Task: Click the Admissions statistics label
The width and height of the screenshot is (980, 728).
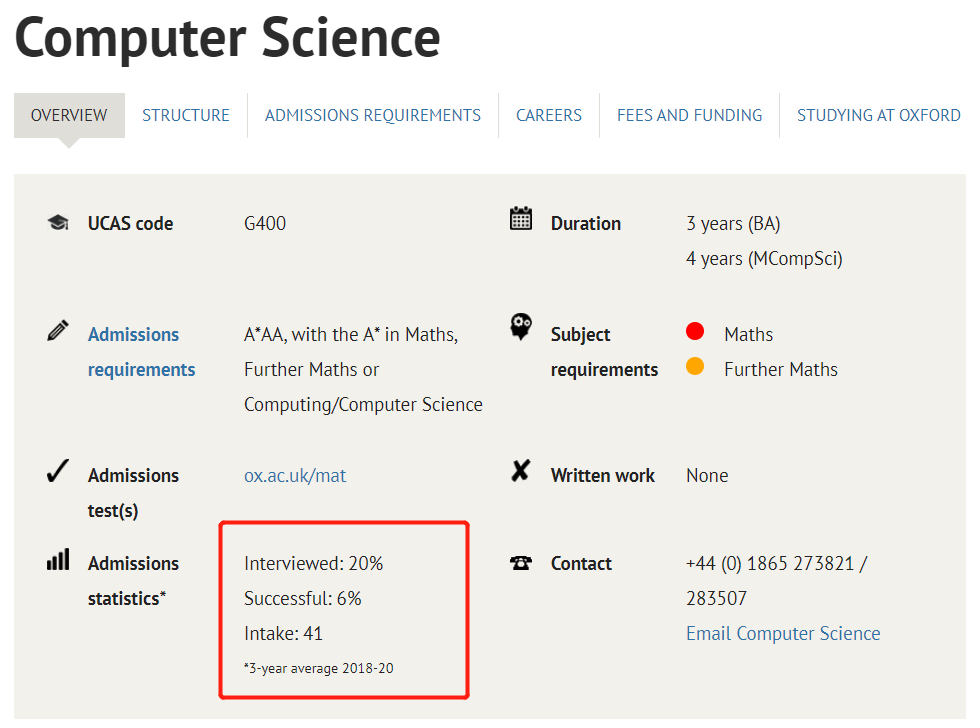Action: click(x=133, y=581)
